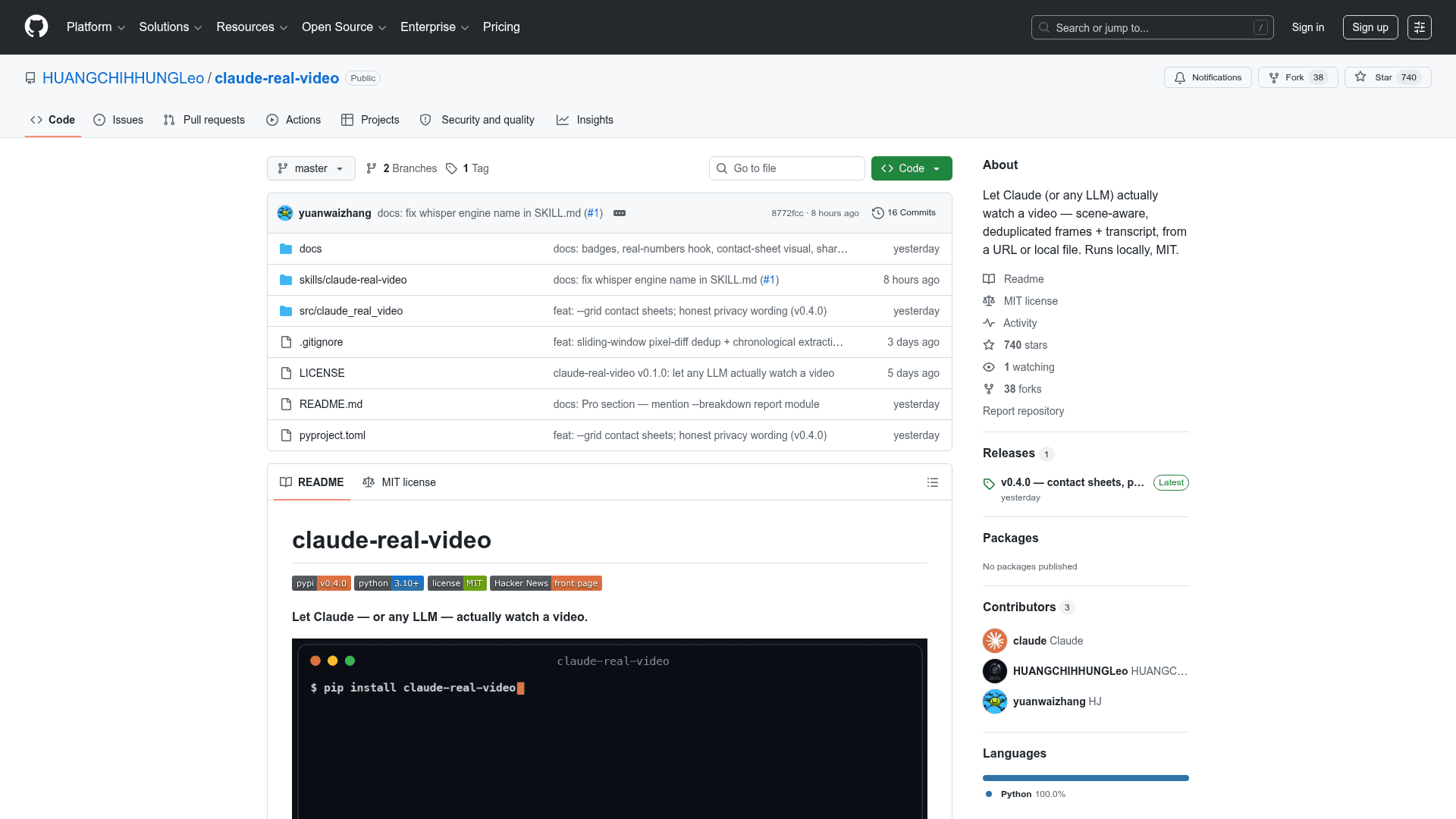
Task: Switch to the Pull requests tab
Action: (204, 120)
